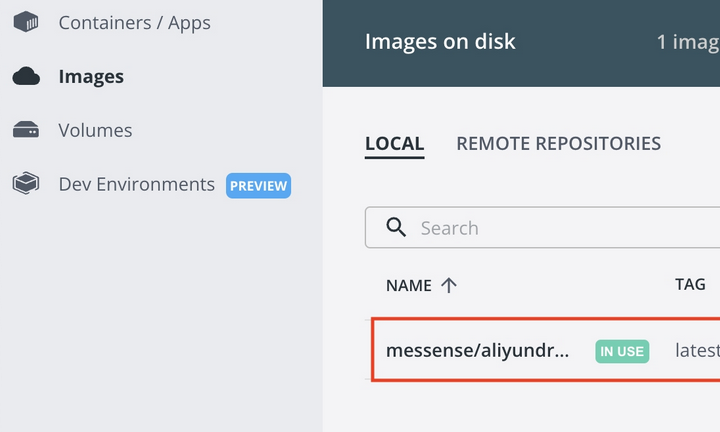Click the Volumes drive icon

(26, 130)
